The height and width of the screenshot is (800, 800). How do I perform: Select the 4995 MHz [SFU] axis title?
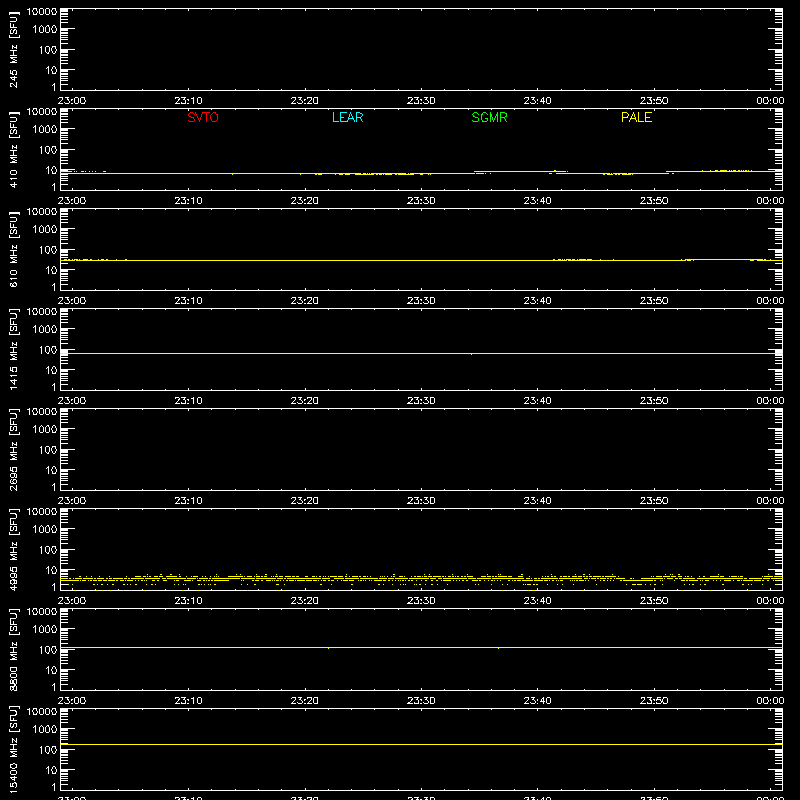pyautogui.click(x=13, y=549)
